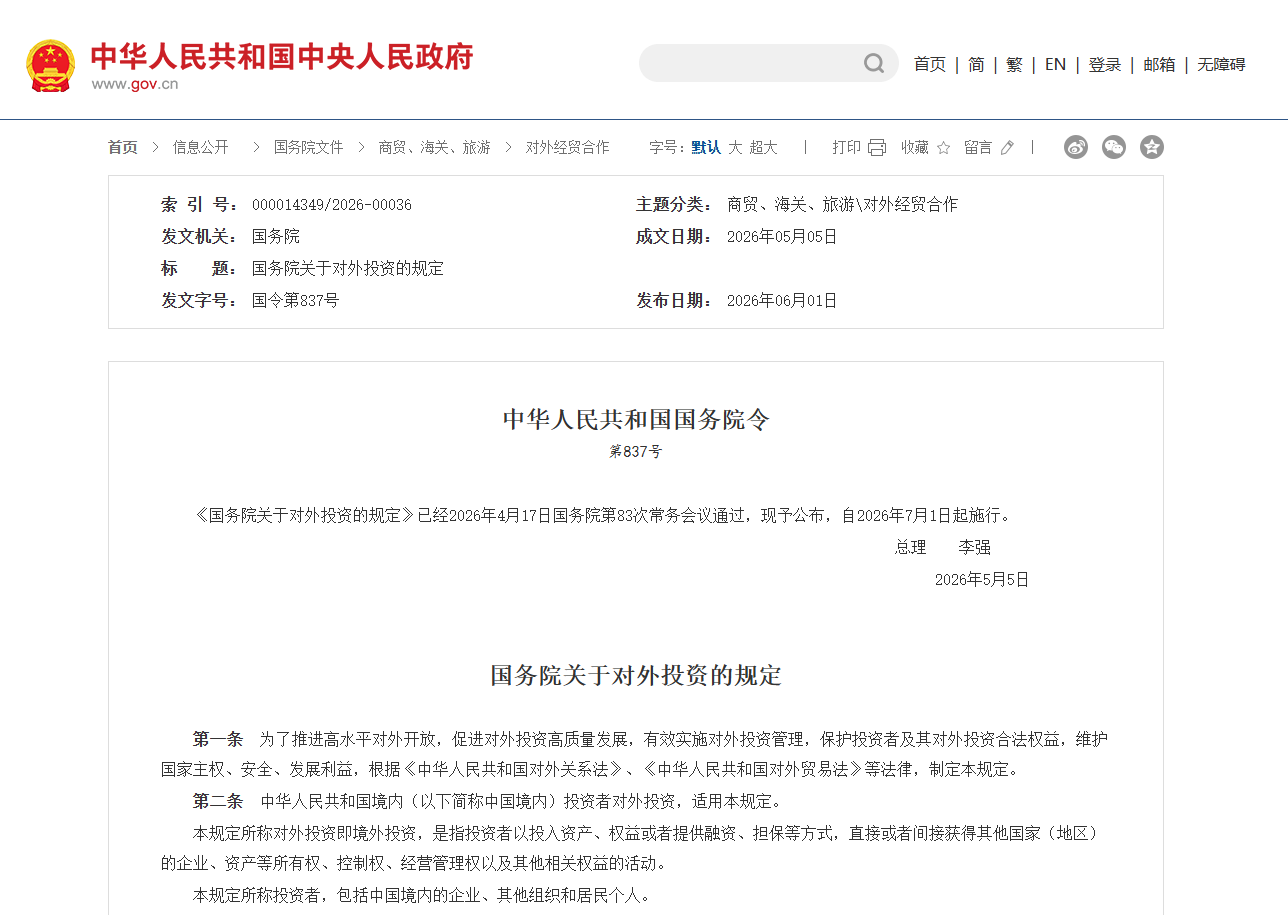
Task: Click the 发布日期 field label
Action: (675, 301)
